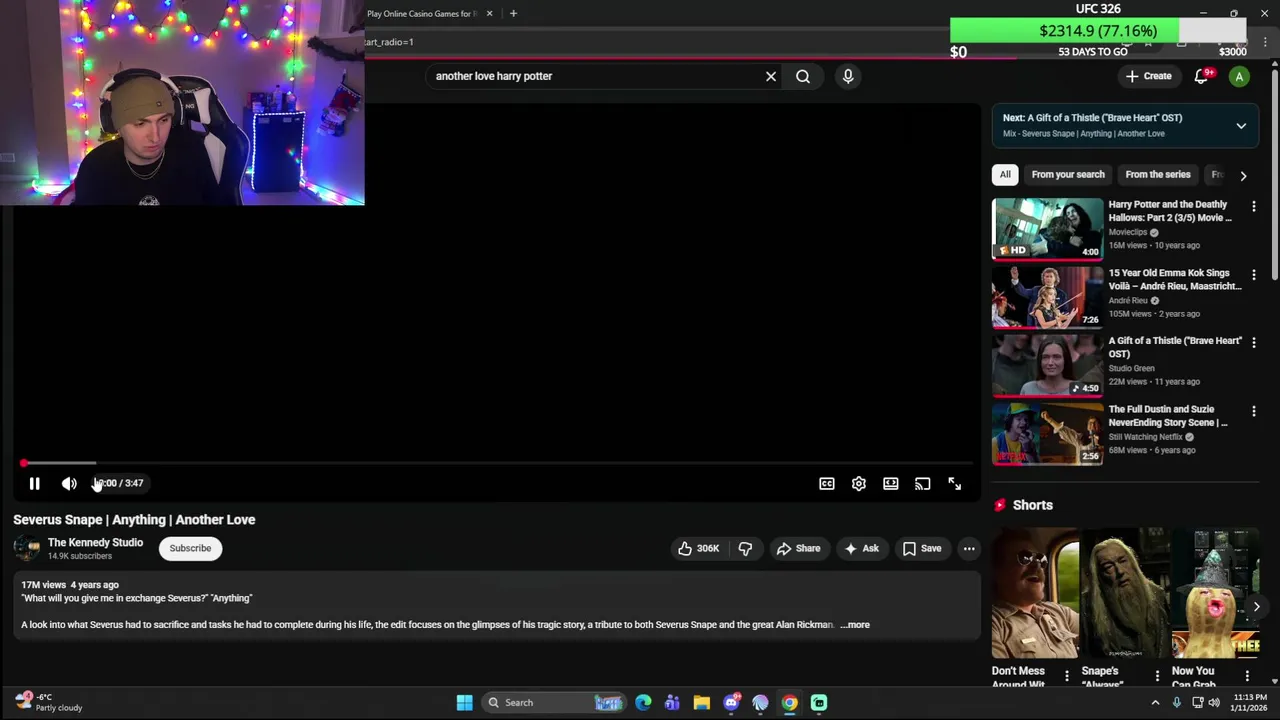Share the Severus Snape video
Screen dimensions: 1280x720
[798, 548]
